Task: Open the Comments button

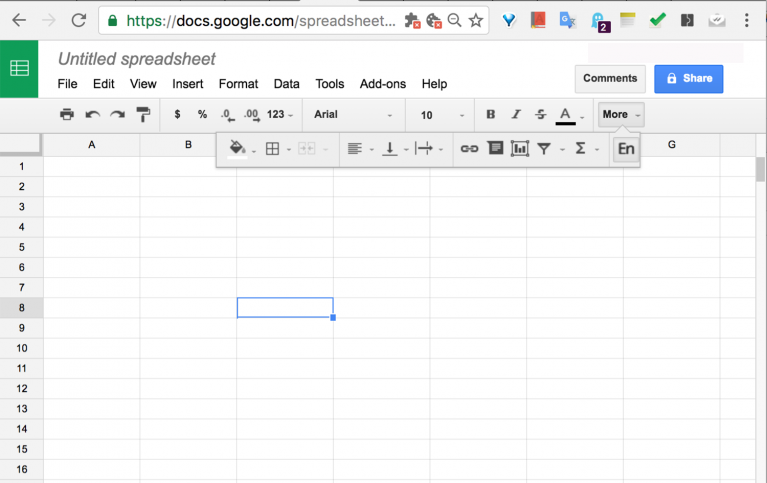Action: (609, 78)
